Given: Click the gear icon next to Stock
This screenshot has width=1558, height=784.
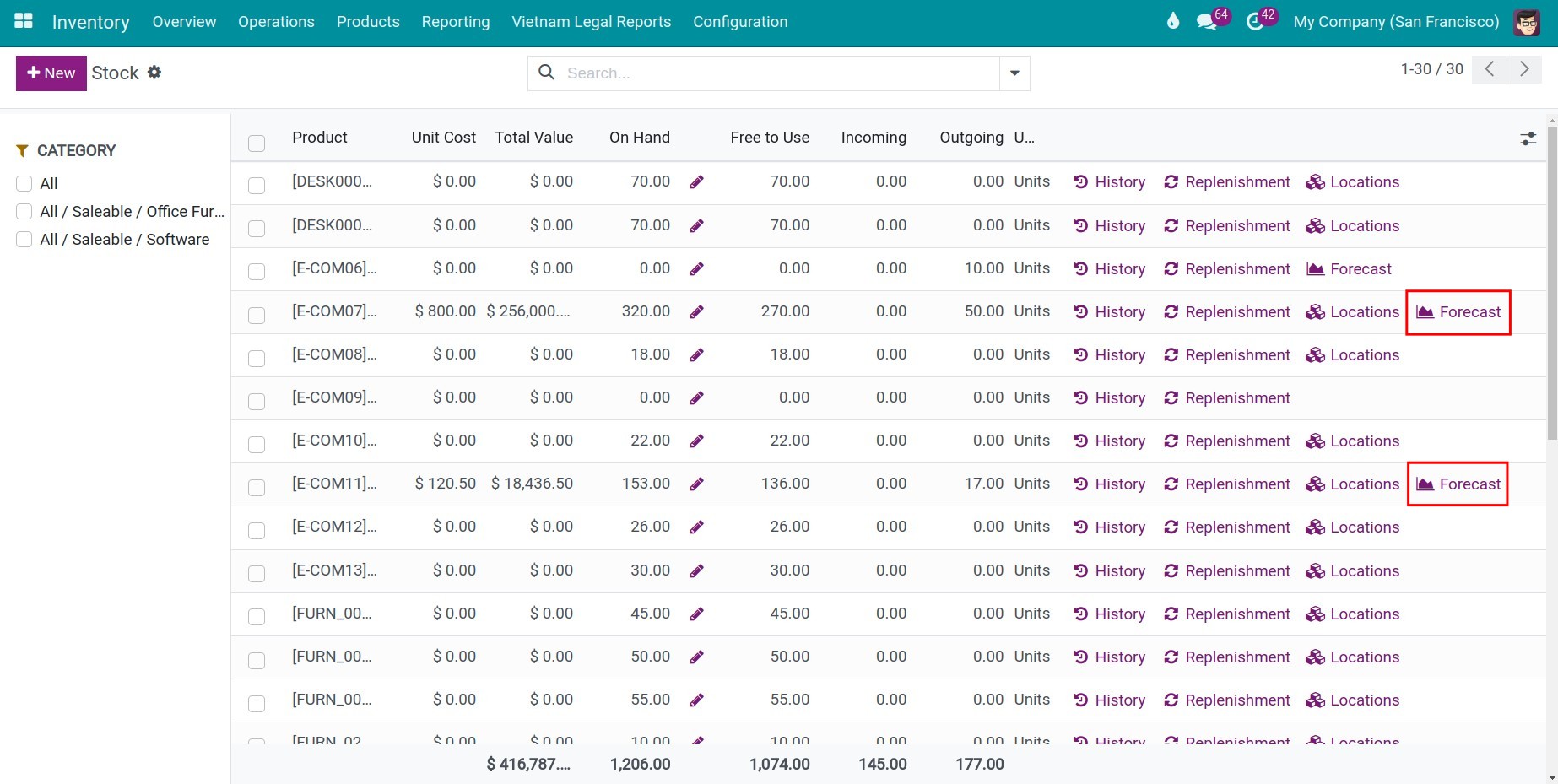Looking at the screenshot, I should [154, 73].
